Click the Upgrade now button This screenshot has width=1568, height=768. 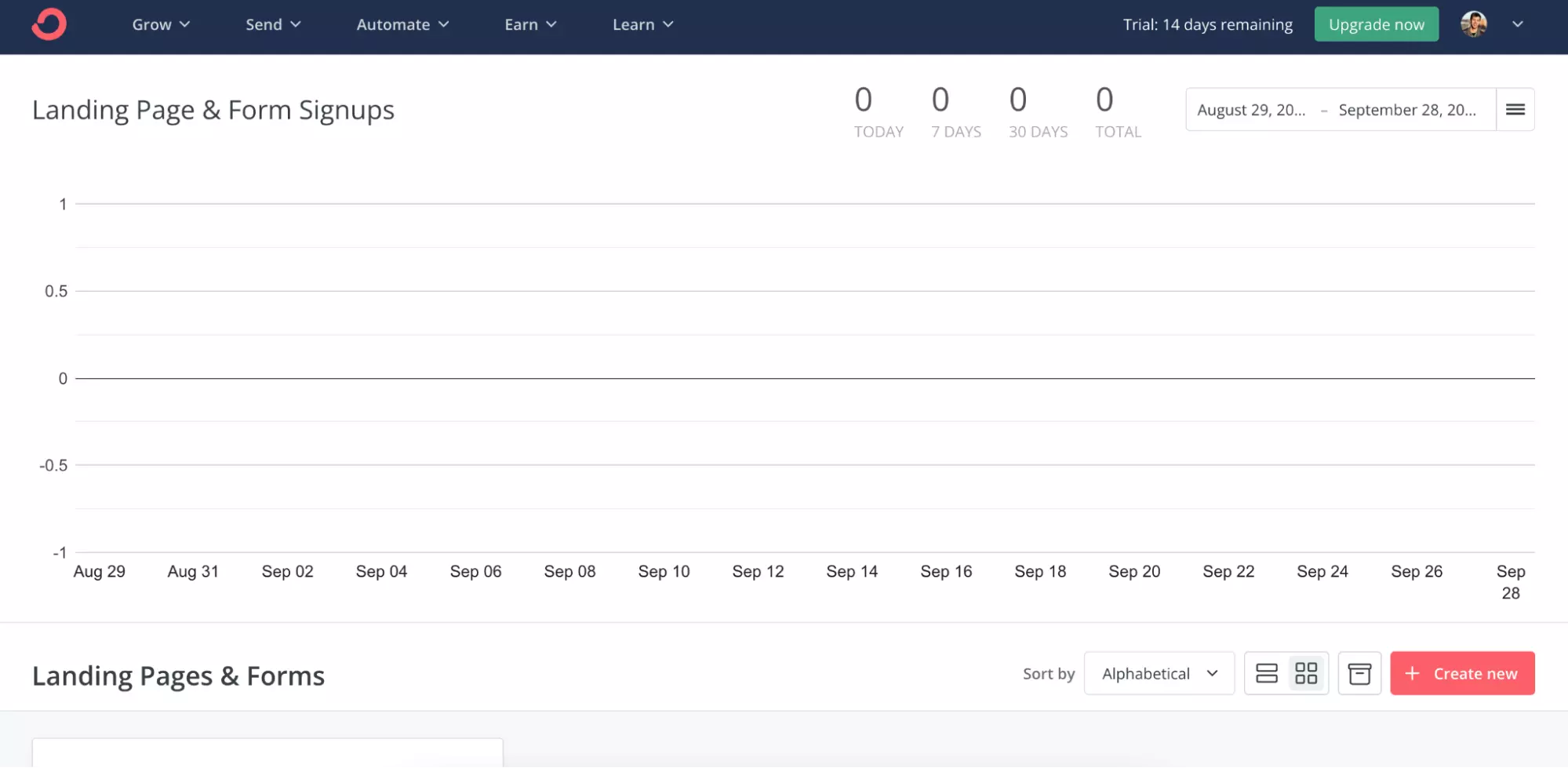1376,24
